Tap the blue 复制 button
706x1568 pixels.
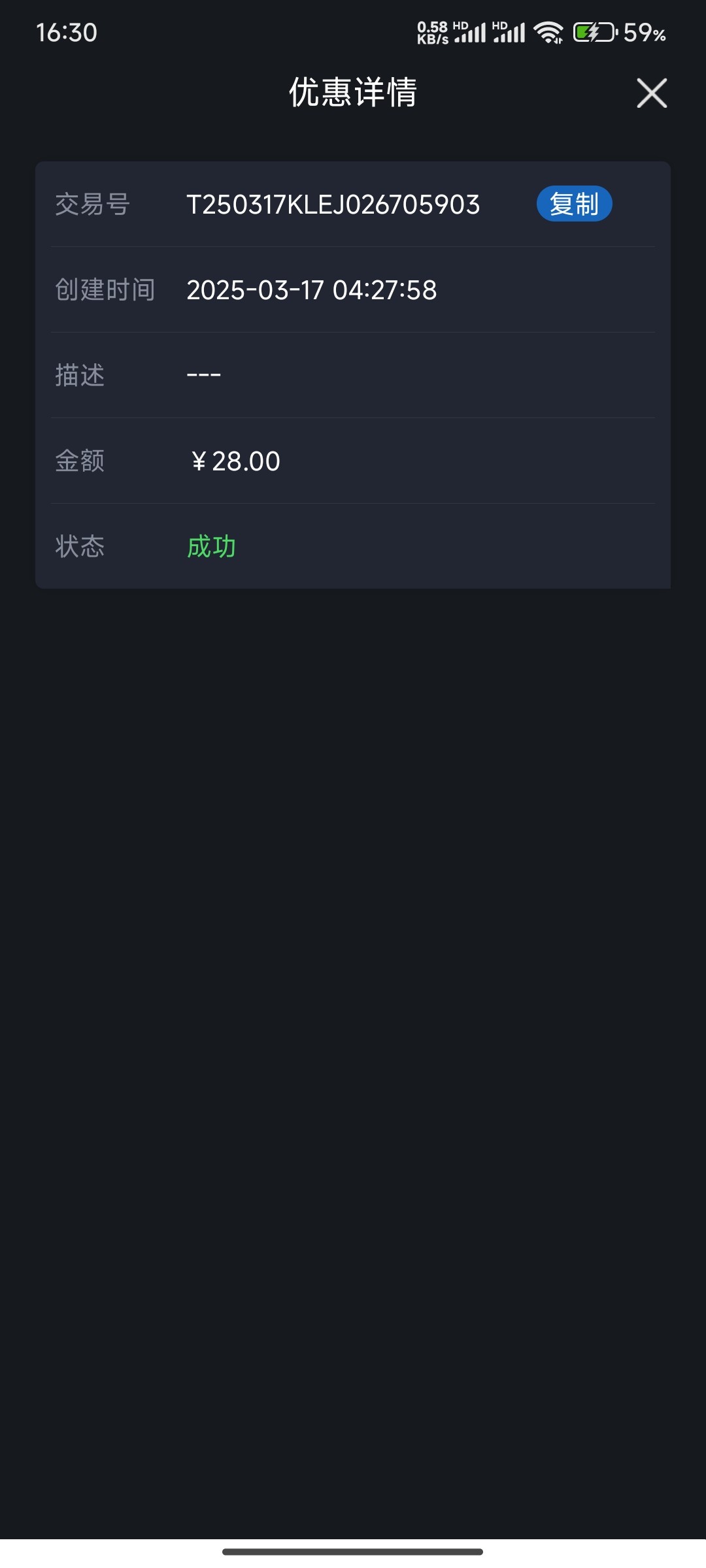(574, 204)
